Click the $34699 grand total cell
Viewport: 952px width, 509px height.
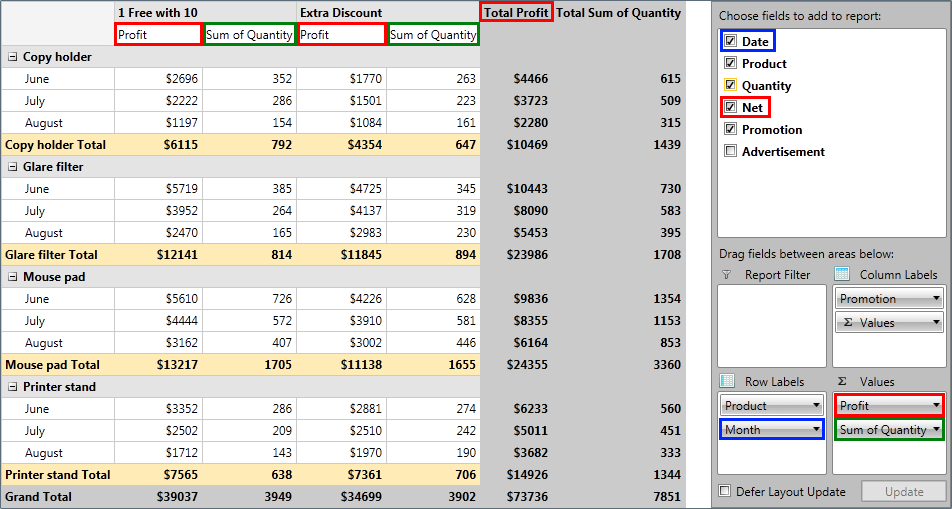pyautogui.click(x=361, y=497)
